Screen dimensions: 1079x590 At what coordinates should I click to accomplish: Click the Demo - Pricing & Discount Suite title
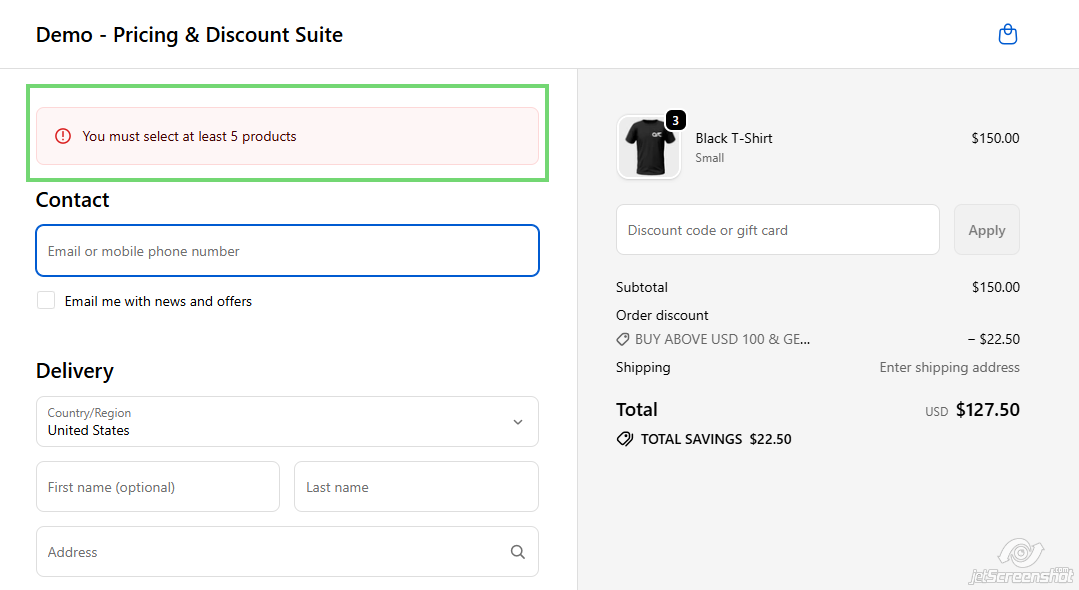click(x=189, y=35)
